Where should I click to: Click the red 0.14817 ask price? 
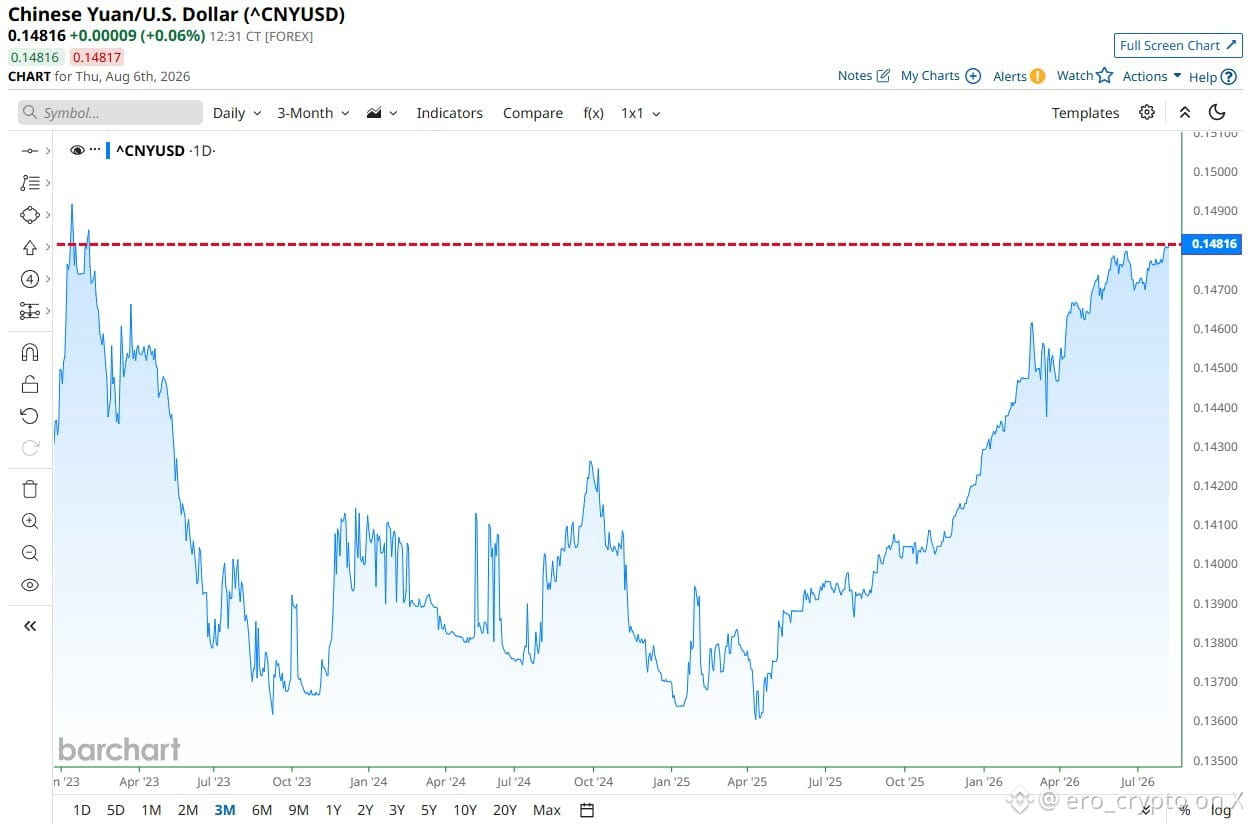click(x=97, y=57)
